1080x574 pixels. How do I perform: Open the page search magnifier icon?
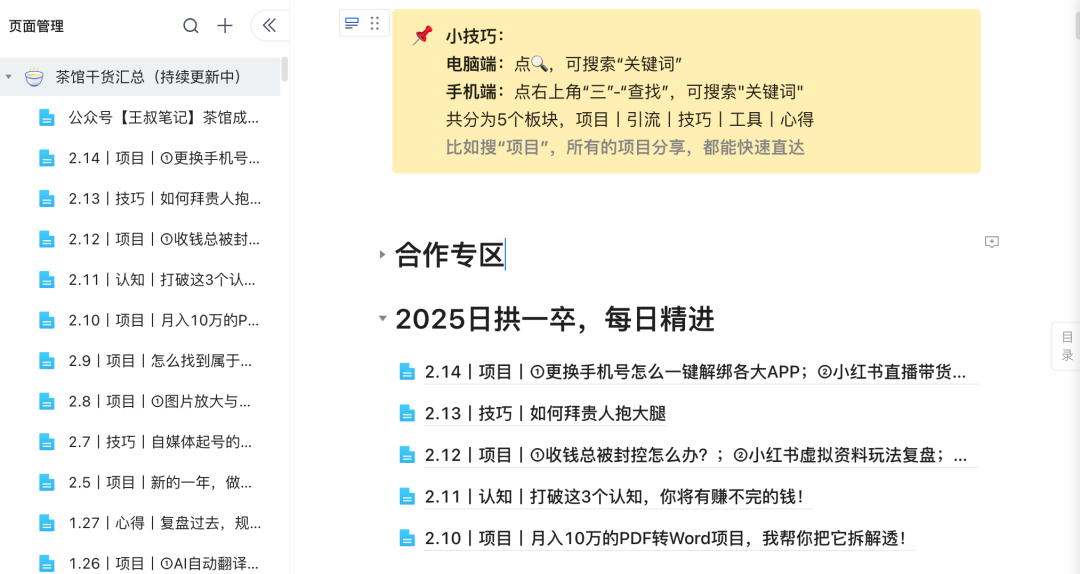pyautogui.click(x=191, y=26)
